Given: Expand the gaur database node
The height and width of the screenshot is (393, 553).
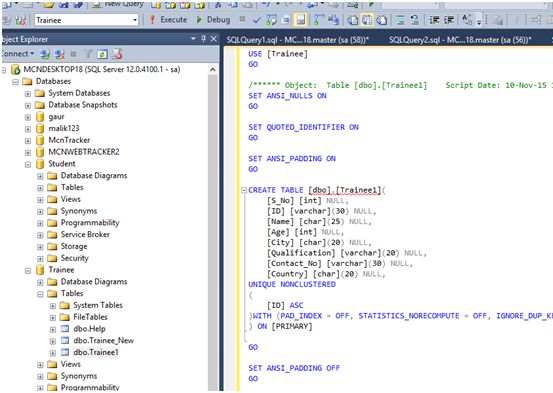Looking at the screenshot, I should tap(28, 117).
